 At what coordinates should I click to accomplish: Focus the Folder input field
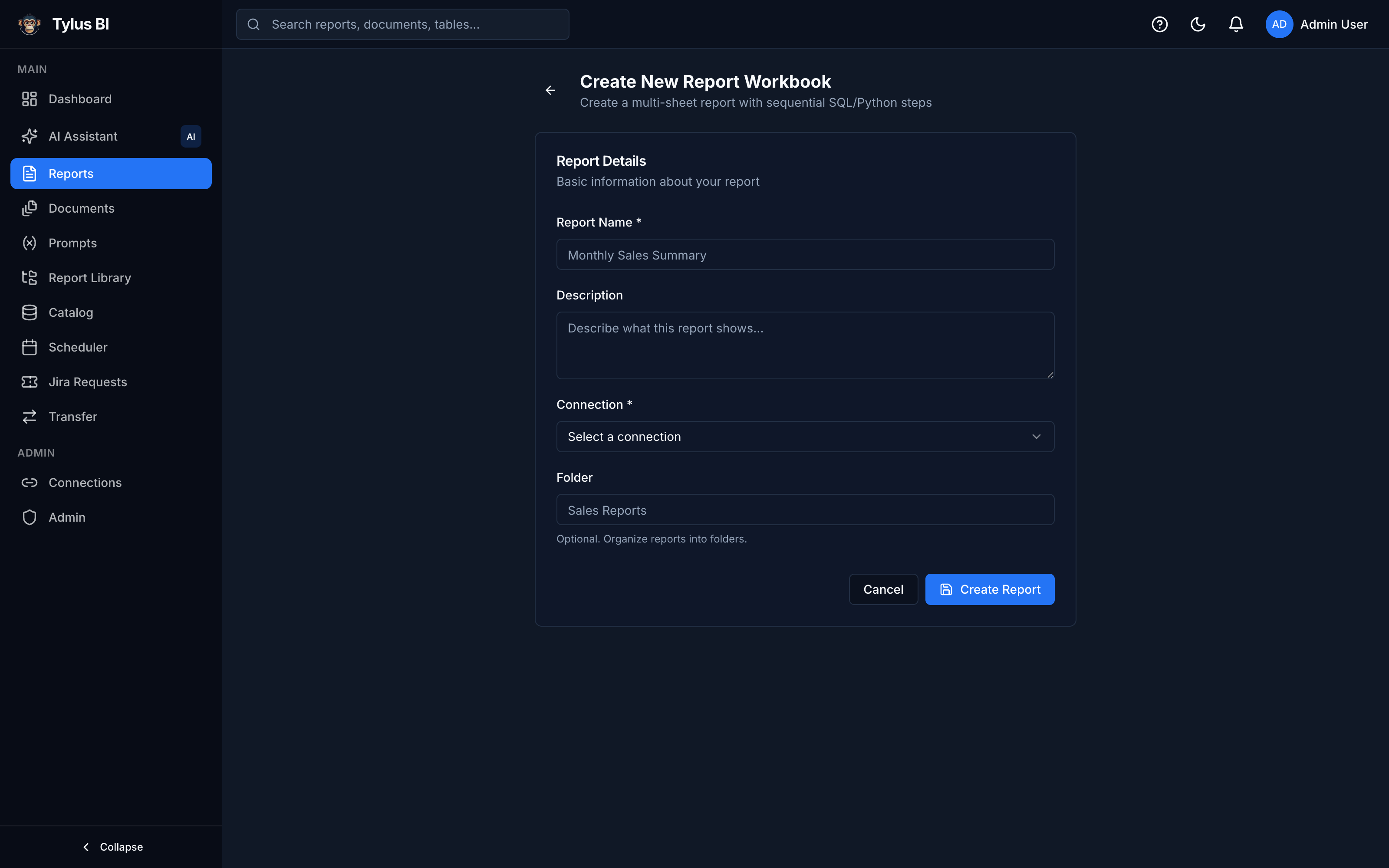pyautogui.click(x=805, y=510)
